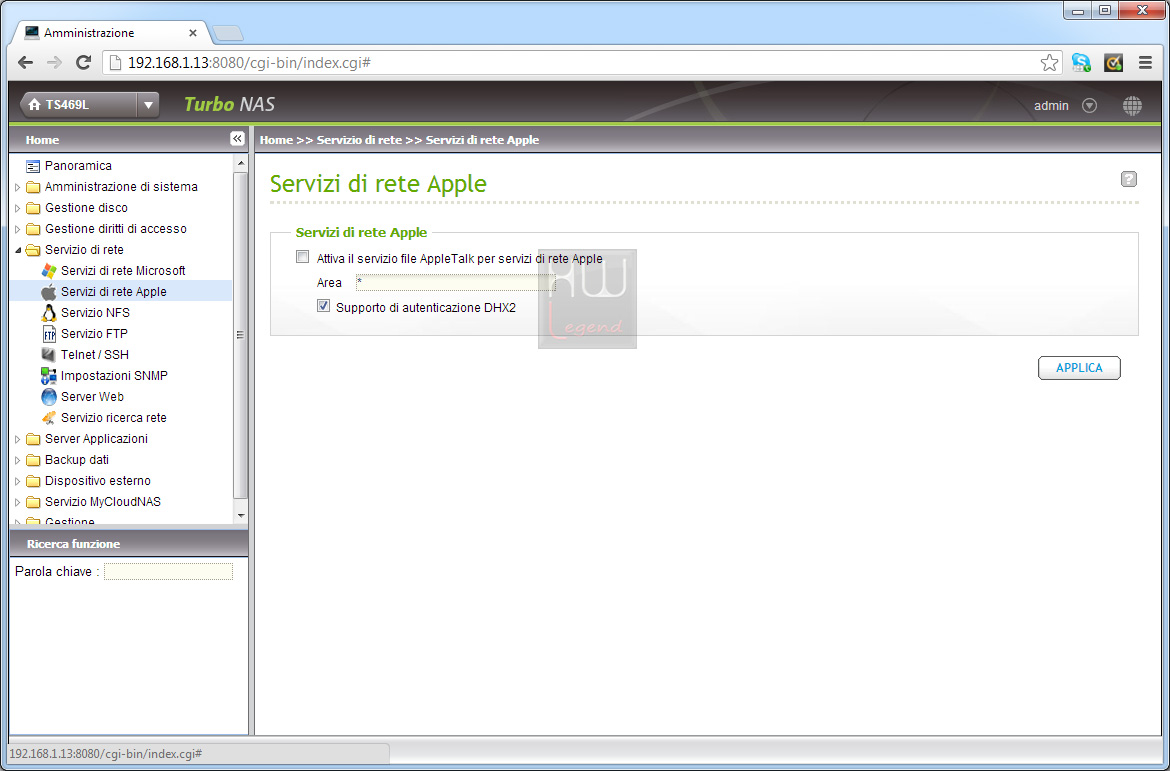Select Servizi di rete Microsoft
The image size is (1170, 771).
point(123,271)
